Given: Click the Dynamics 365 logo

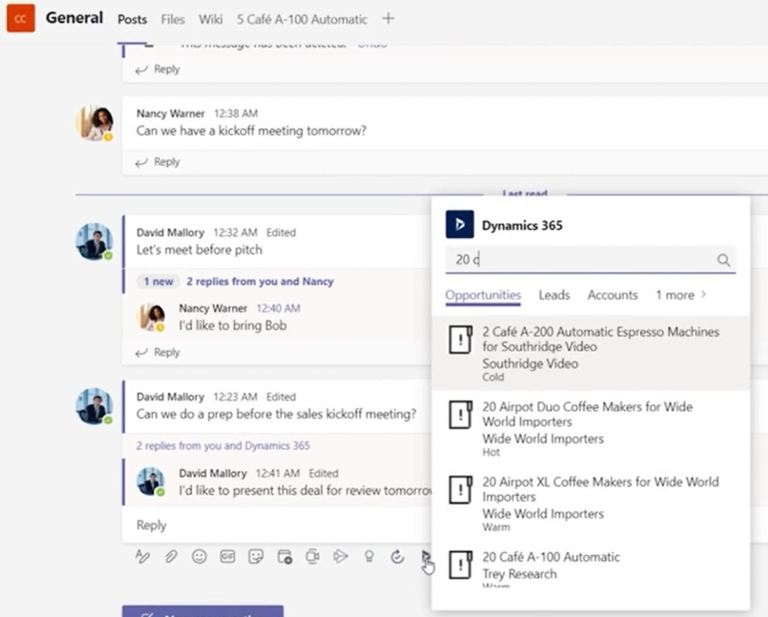Looking at the screenshot, I should (x=459, y=224).
